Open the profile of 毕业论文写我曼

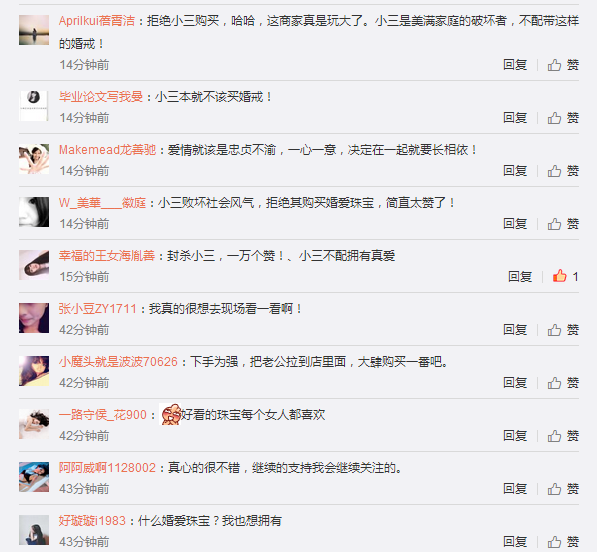point(101,97)
